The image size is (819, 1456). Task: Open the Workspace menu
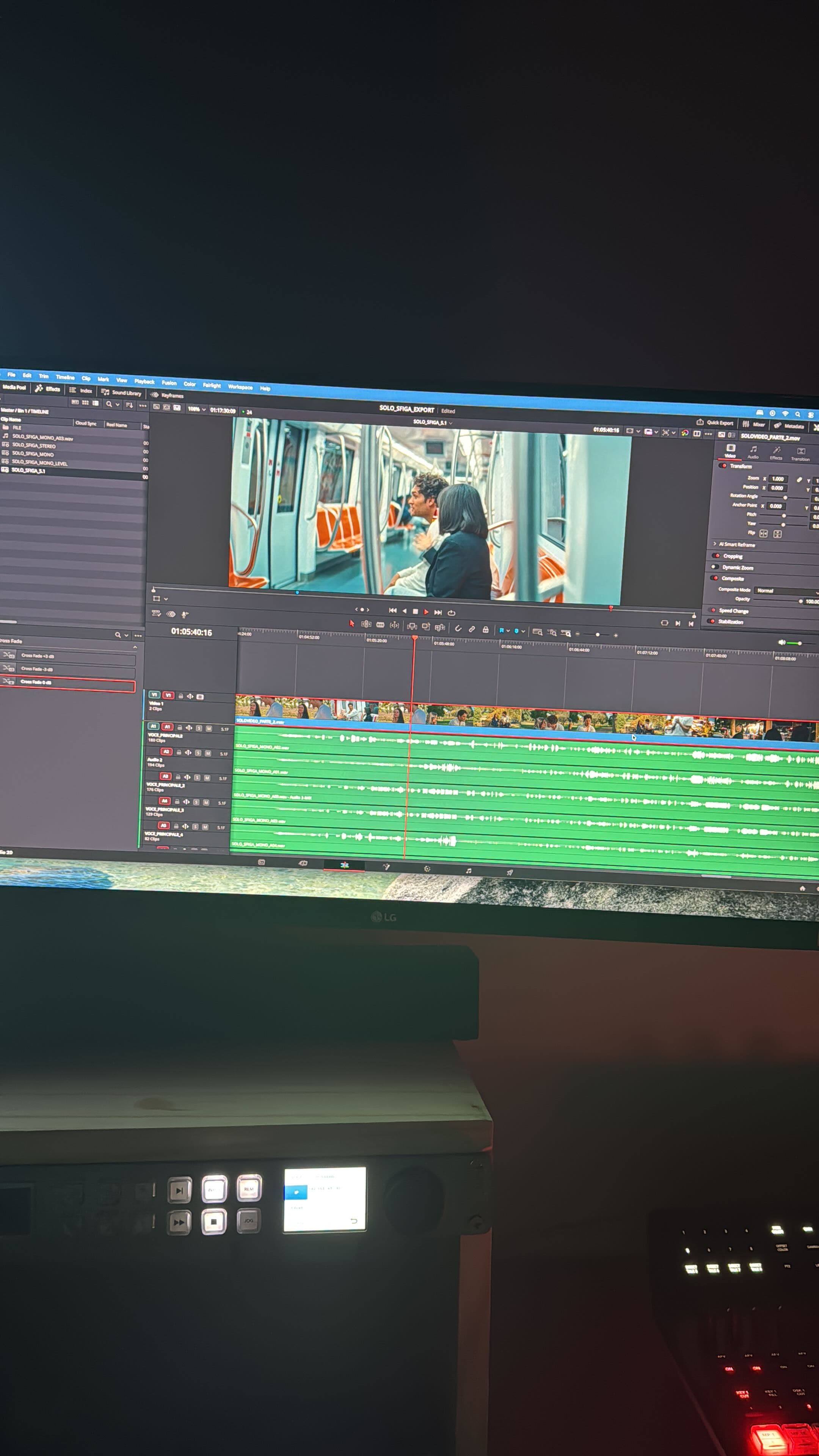(240, 387)
